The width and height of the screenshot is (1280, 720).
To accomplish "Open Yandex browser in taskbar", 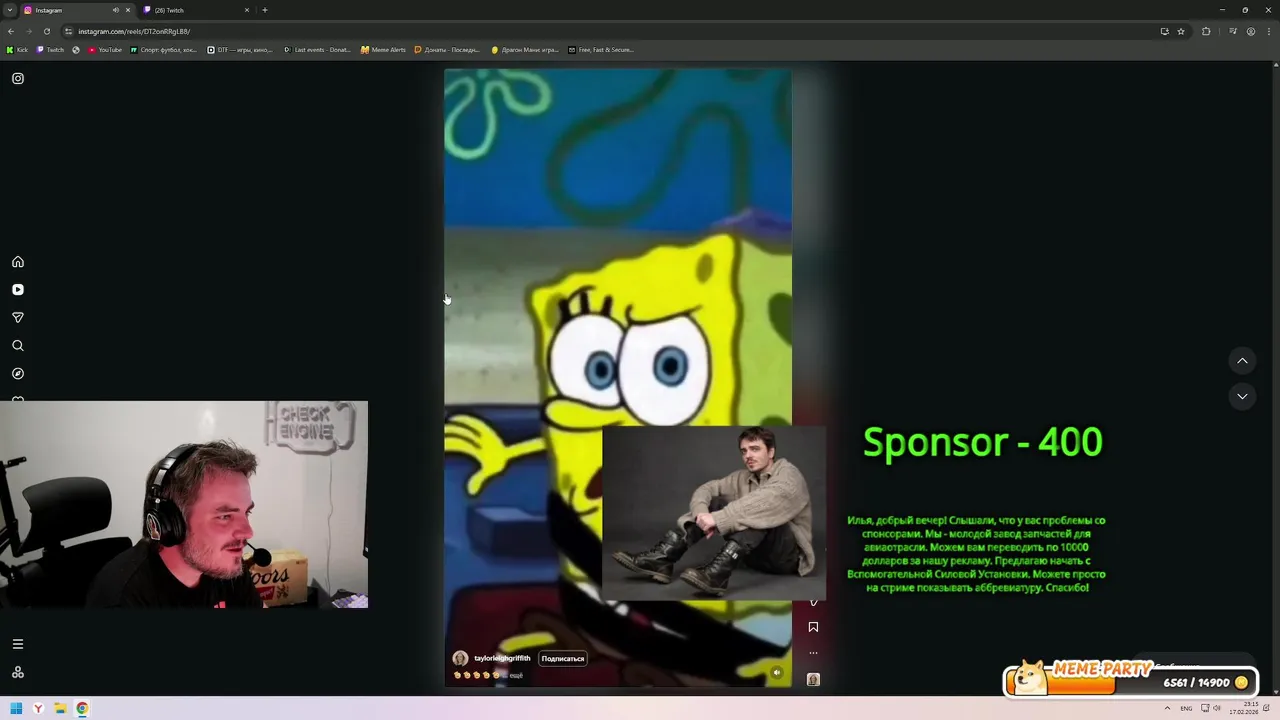I will 38,709.
